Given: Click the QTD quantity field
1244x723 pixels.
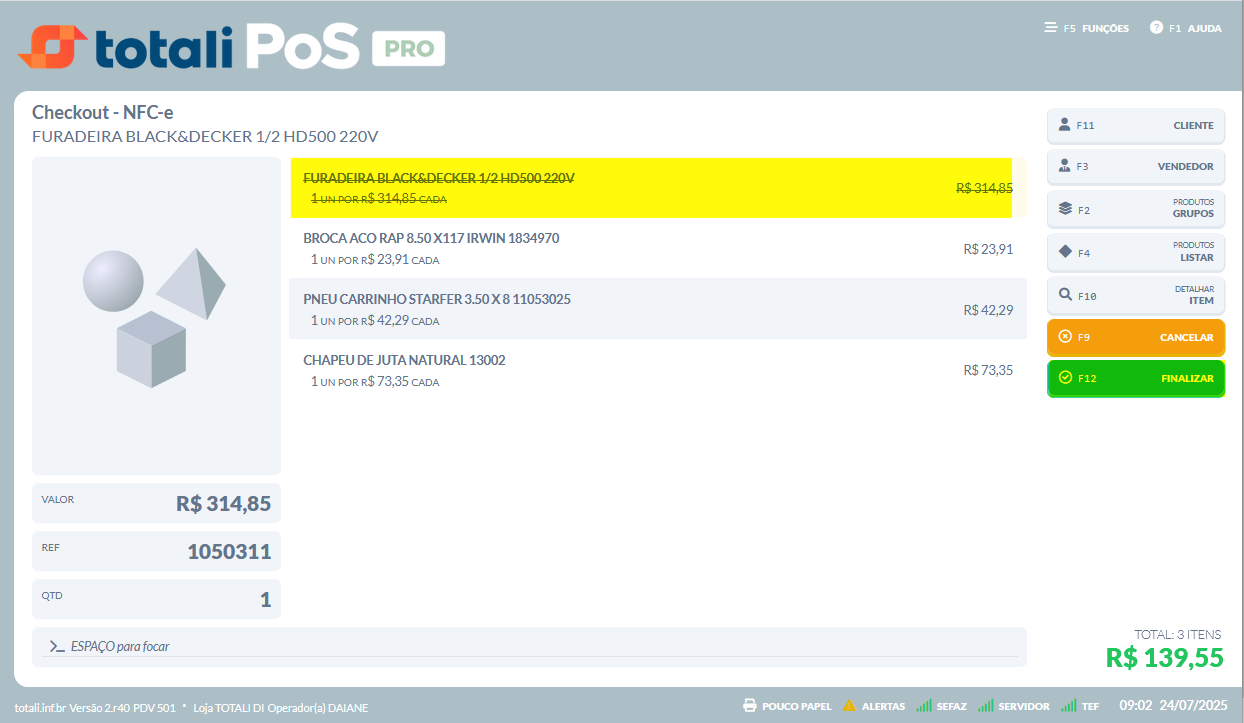Looking at the screenshot, I should [156, 599].
